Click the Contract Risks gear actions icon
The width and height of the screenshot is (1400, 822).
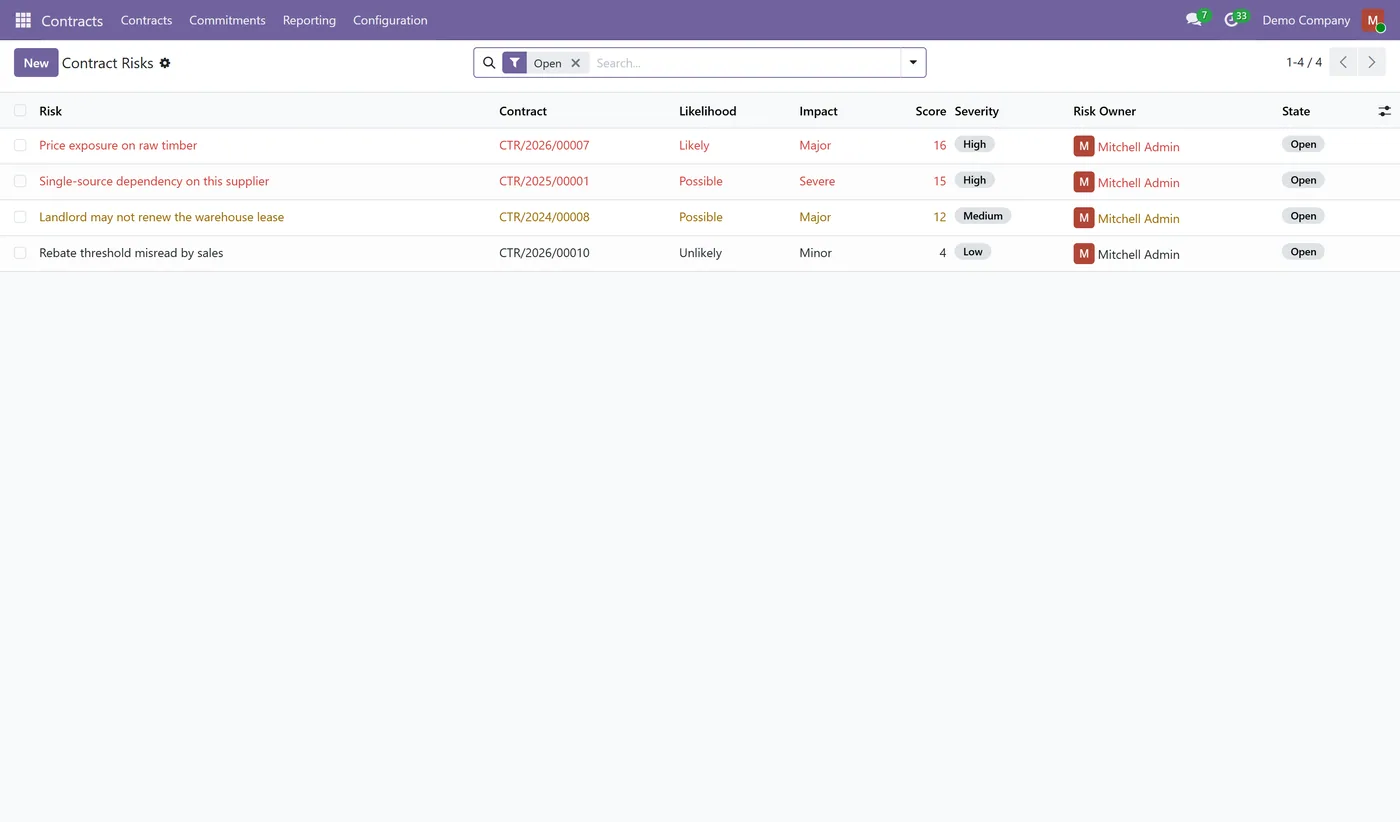165,63
